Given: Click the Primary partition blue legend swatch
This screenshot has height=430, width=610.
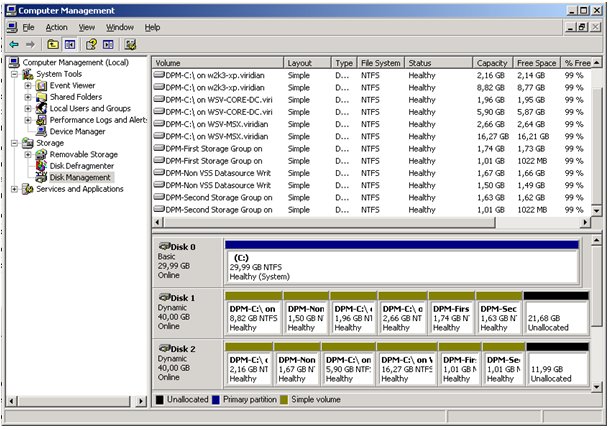Looking at the screenshot, I should click(x=216, y=400).
